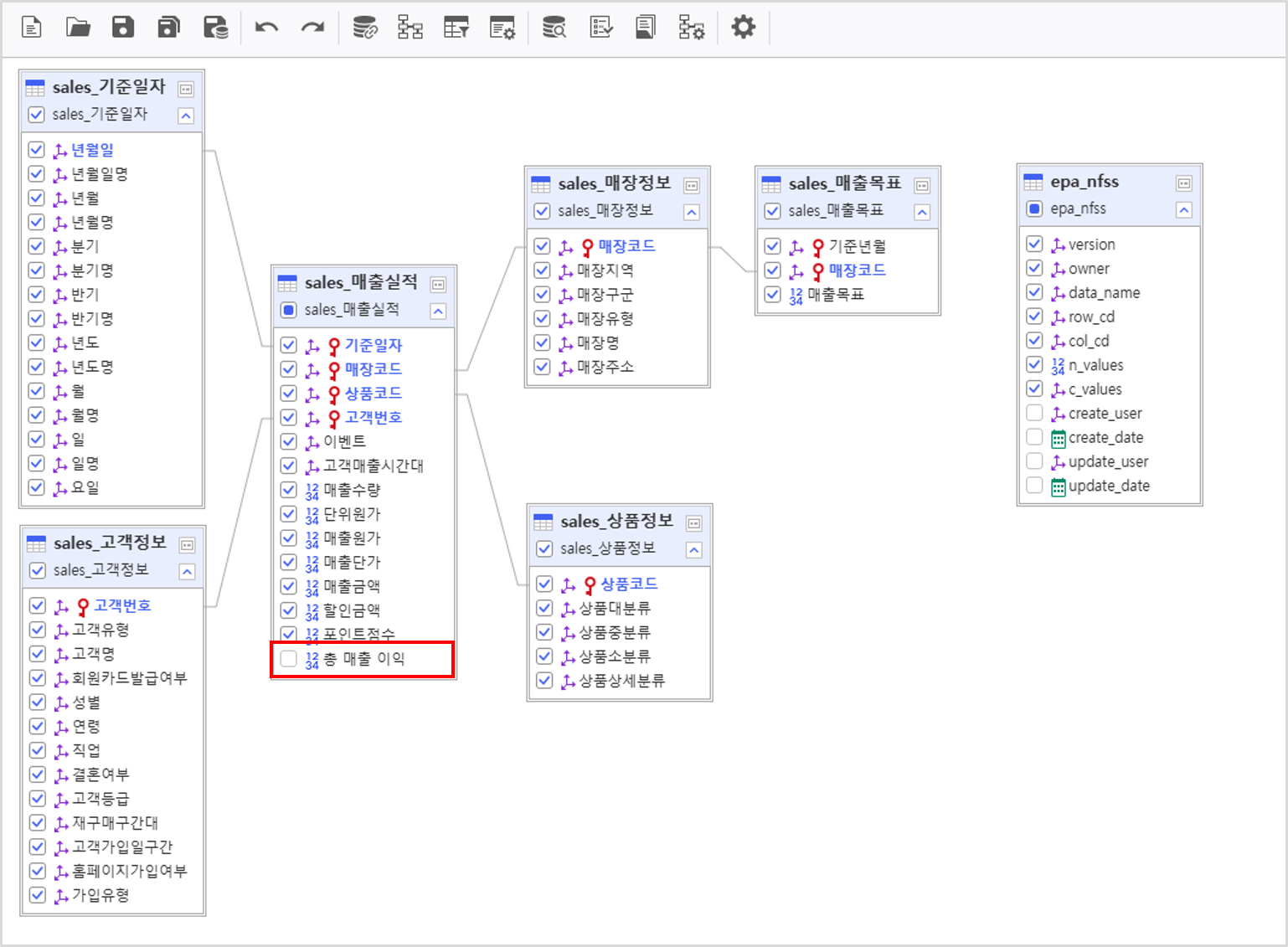Viewport: 1288px width, 947px height.
Task: Check the update_user column checkbox
Action: (1034, 461)
